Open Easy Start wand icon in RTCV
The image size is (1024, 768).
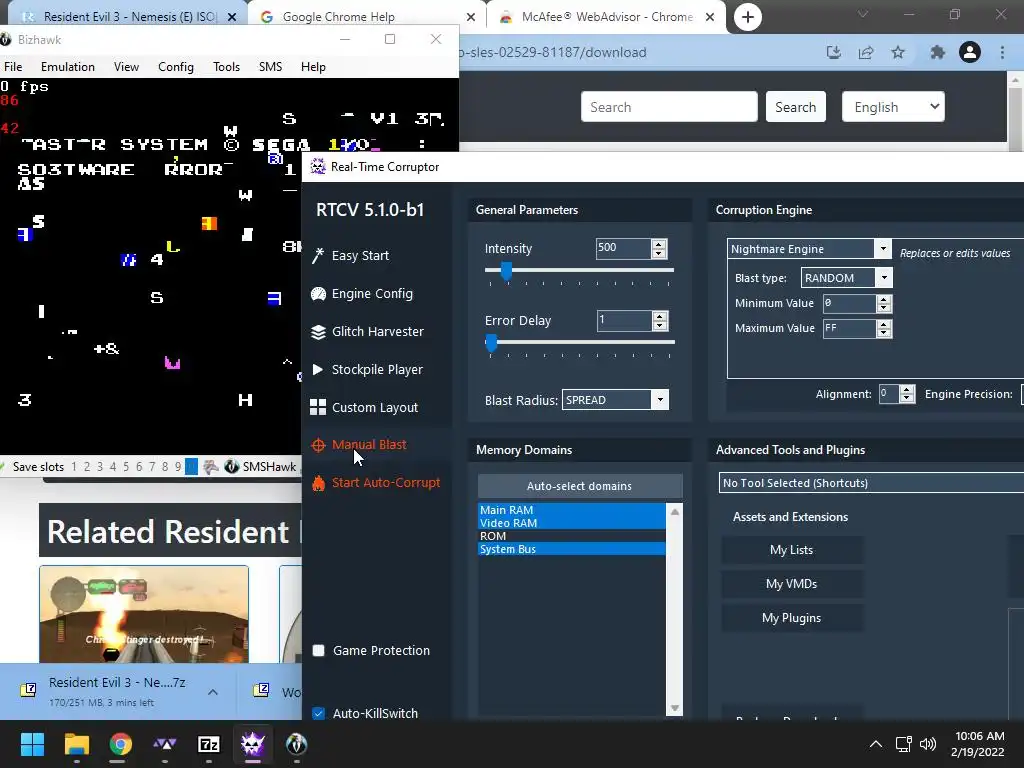[x=318, y=255]
